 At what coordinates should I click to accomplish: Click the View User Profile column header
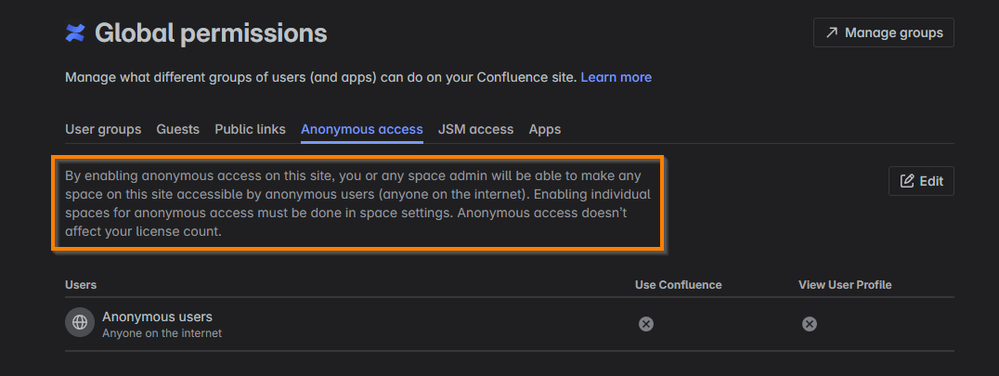845,285
